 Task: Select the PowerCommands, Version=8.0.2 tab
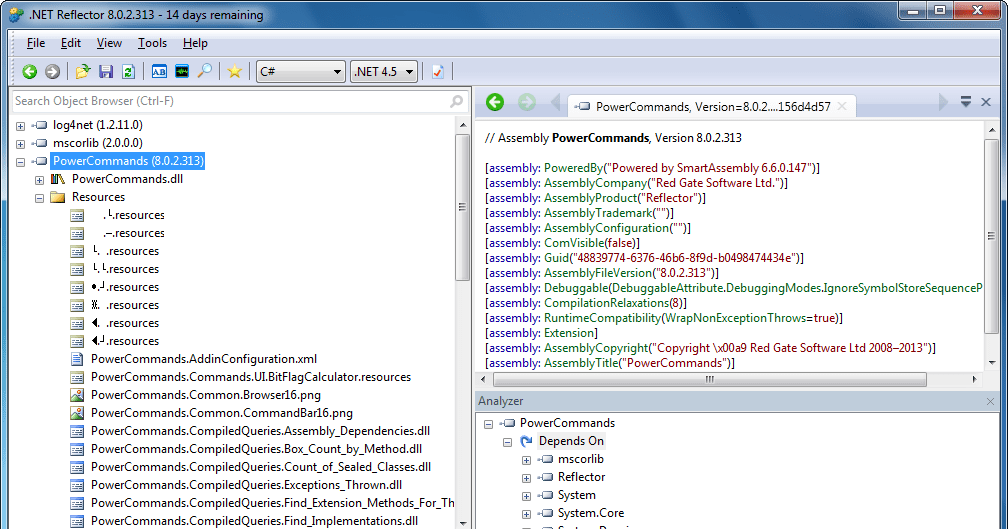pyautogui.click(x=712, y=107)
